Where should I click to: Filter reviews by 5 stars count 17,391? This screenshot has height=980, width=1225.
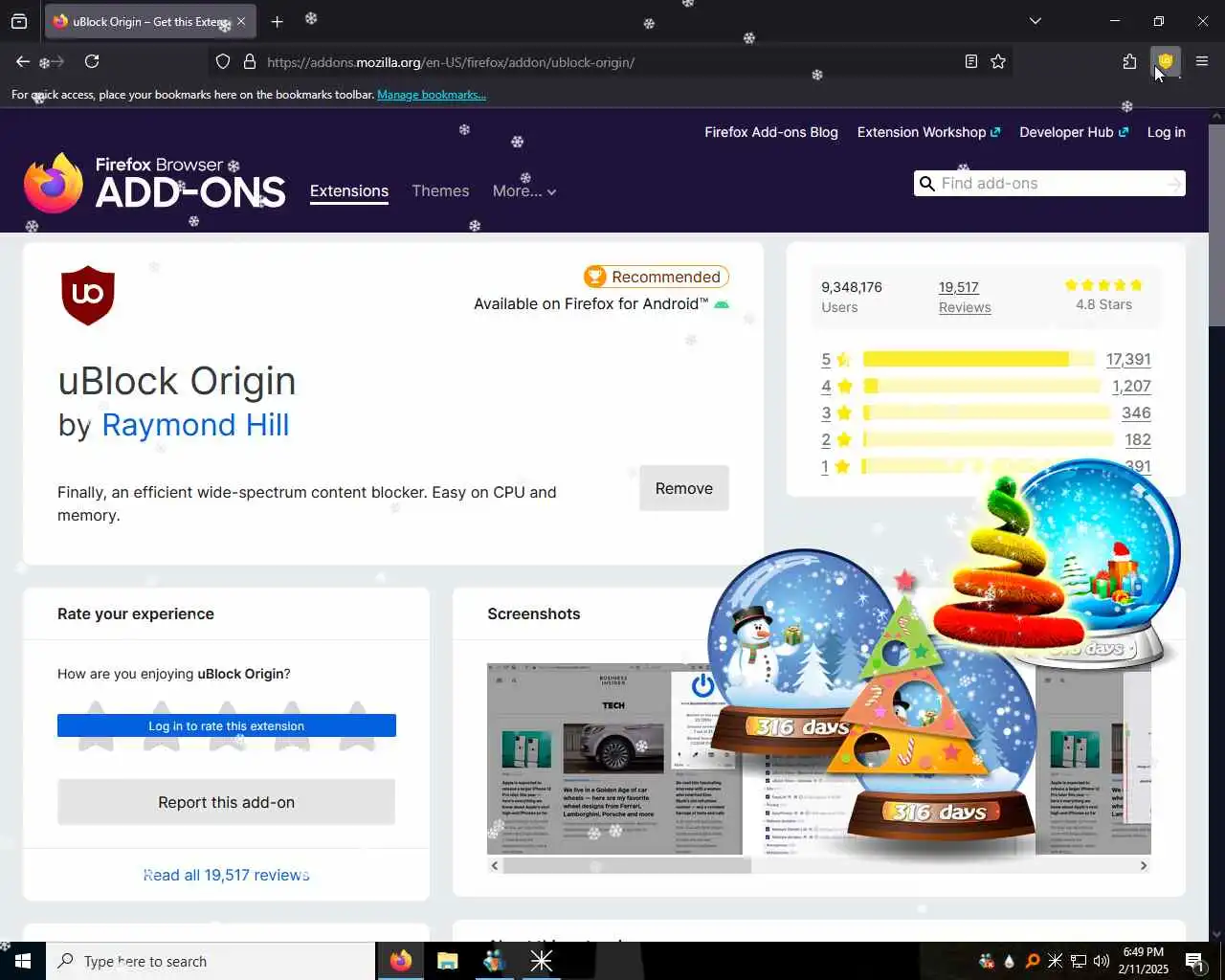tap(1127, 360)
